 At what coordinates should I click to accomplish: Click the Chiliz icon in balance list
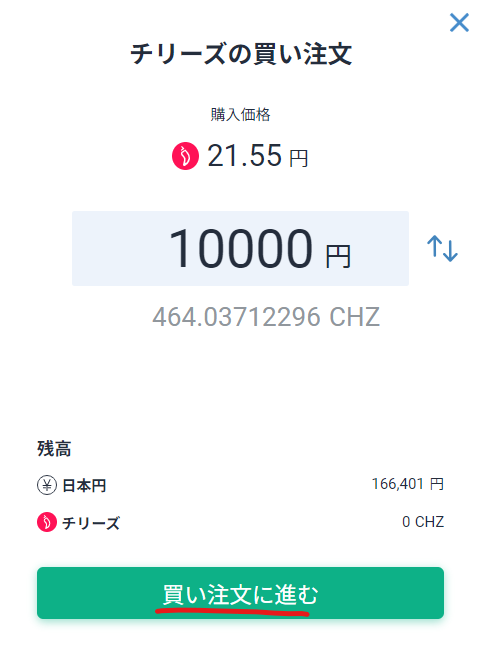pyautogui.click(x=47, y=522)
